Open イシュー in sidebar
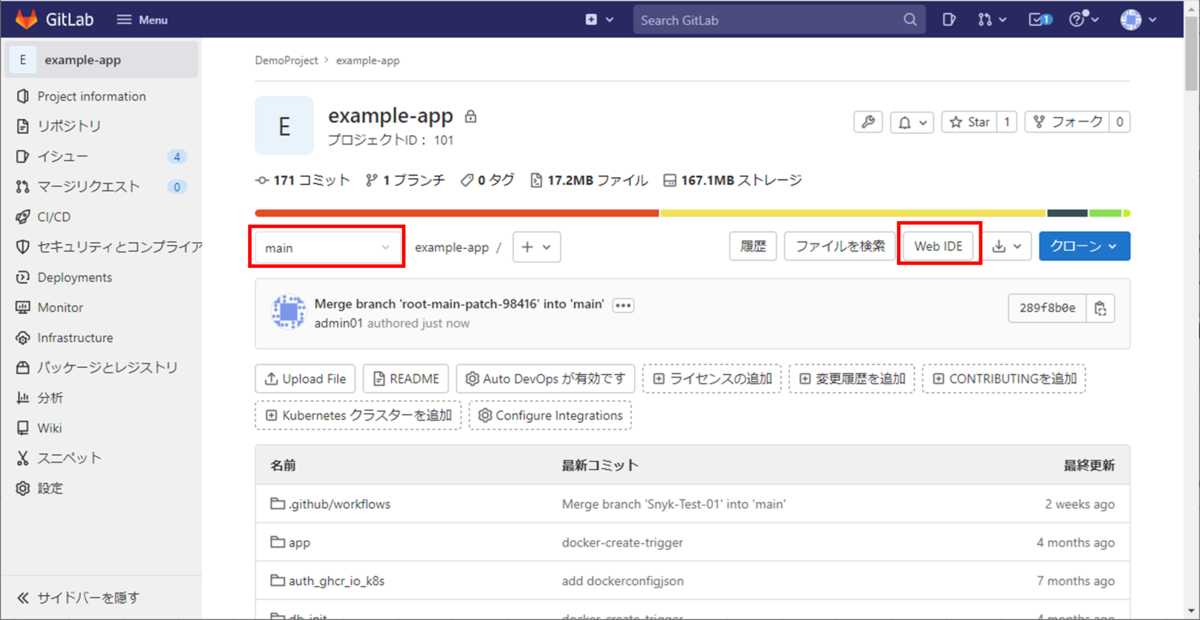The image size is (1200, 620). coord(63,157)
